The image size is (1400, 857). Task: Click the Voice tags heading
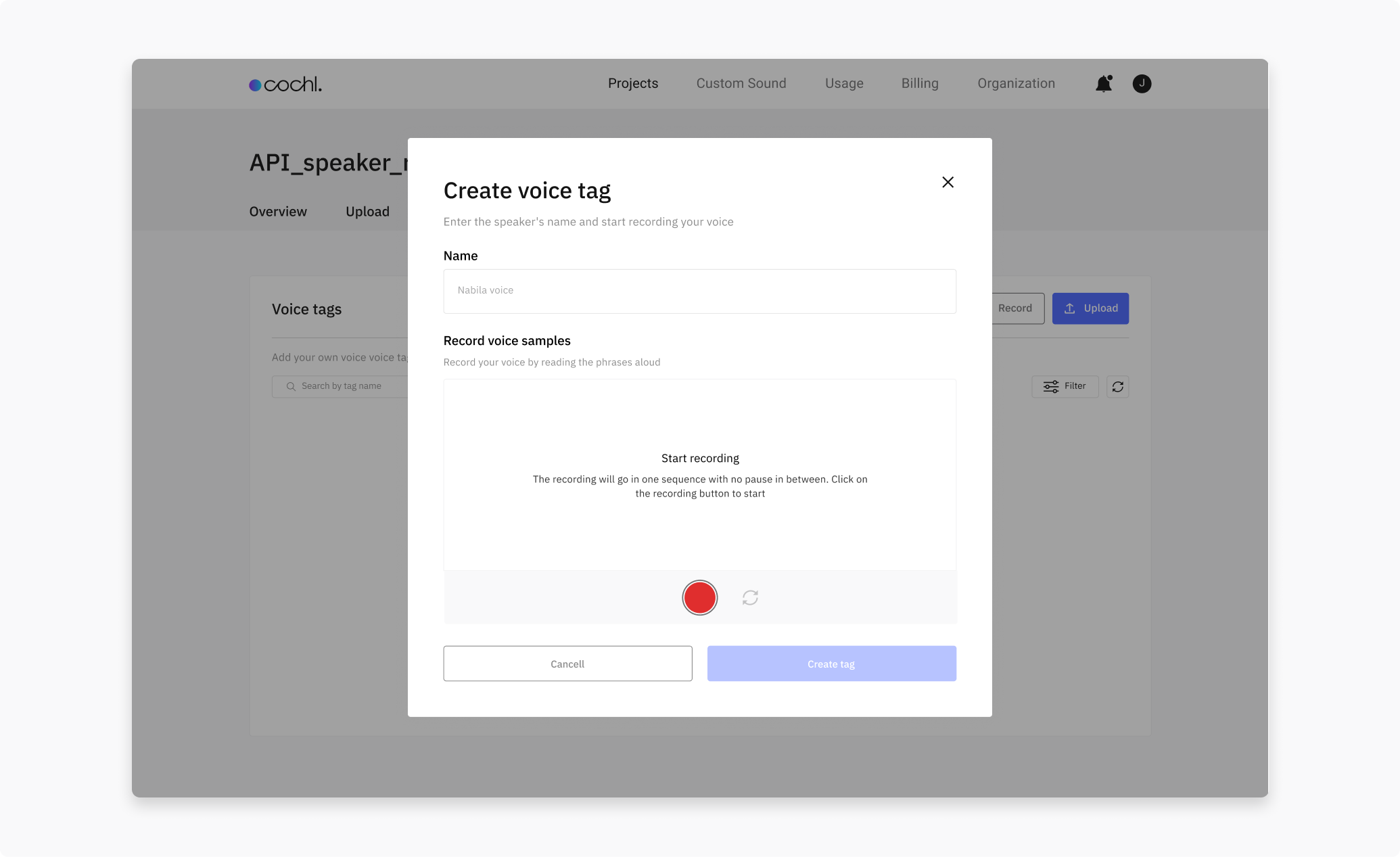click(306, 309)
